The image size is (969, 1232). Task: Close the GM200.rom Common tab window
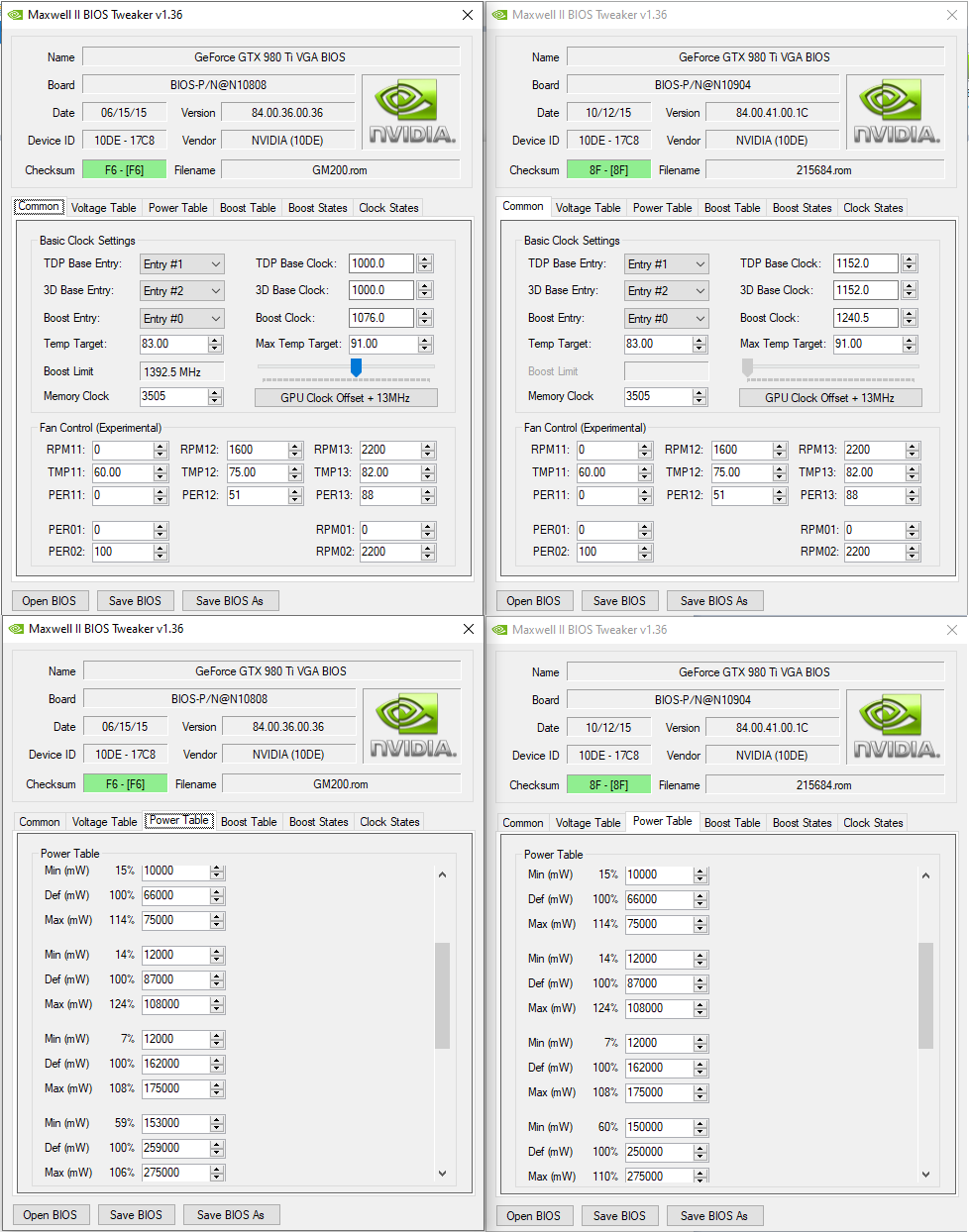tap(468, 15)
